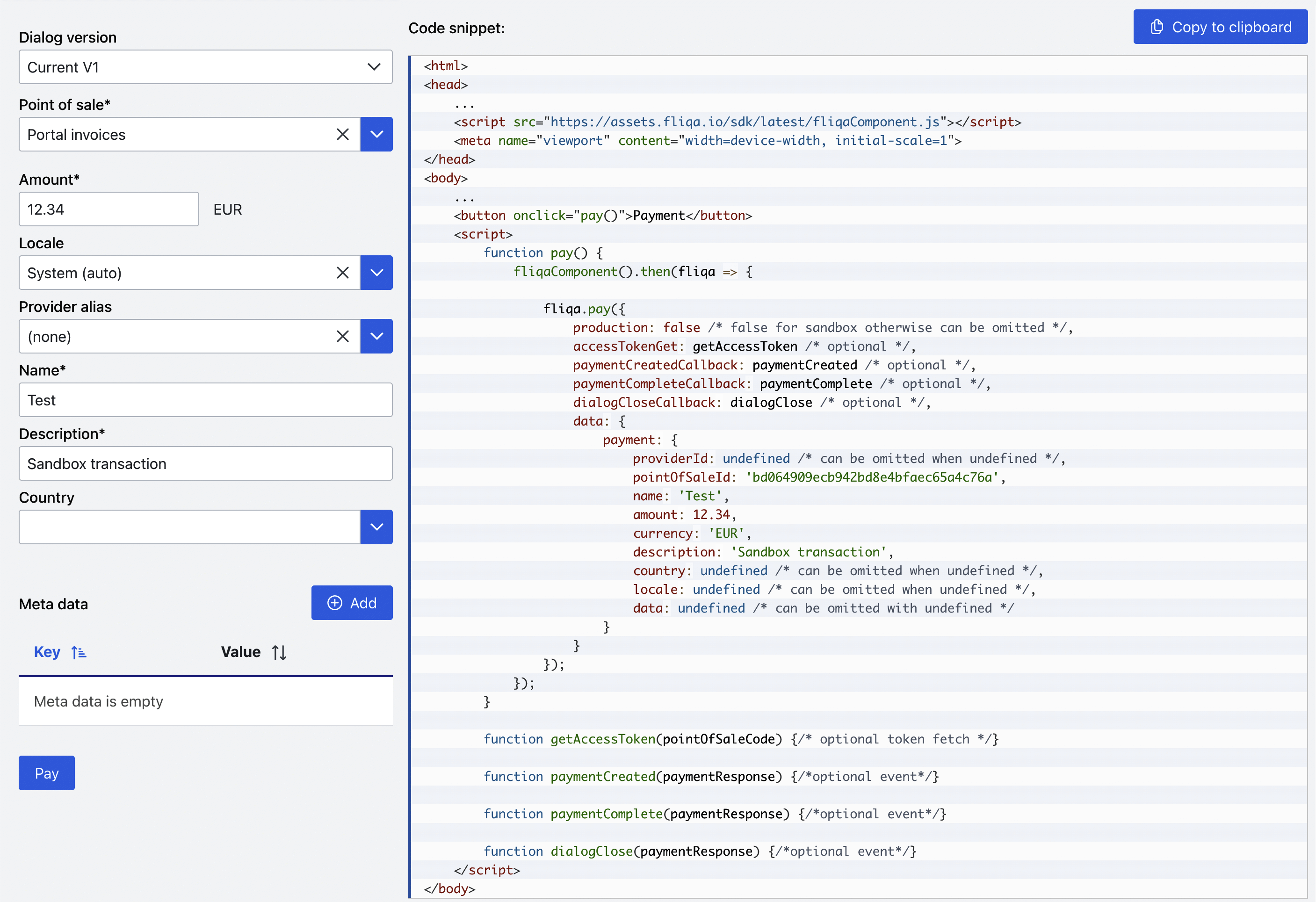
Task: Expand the Point of sale dropdown arrow
Action: [x=376, y=134]
